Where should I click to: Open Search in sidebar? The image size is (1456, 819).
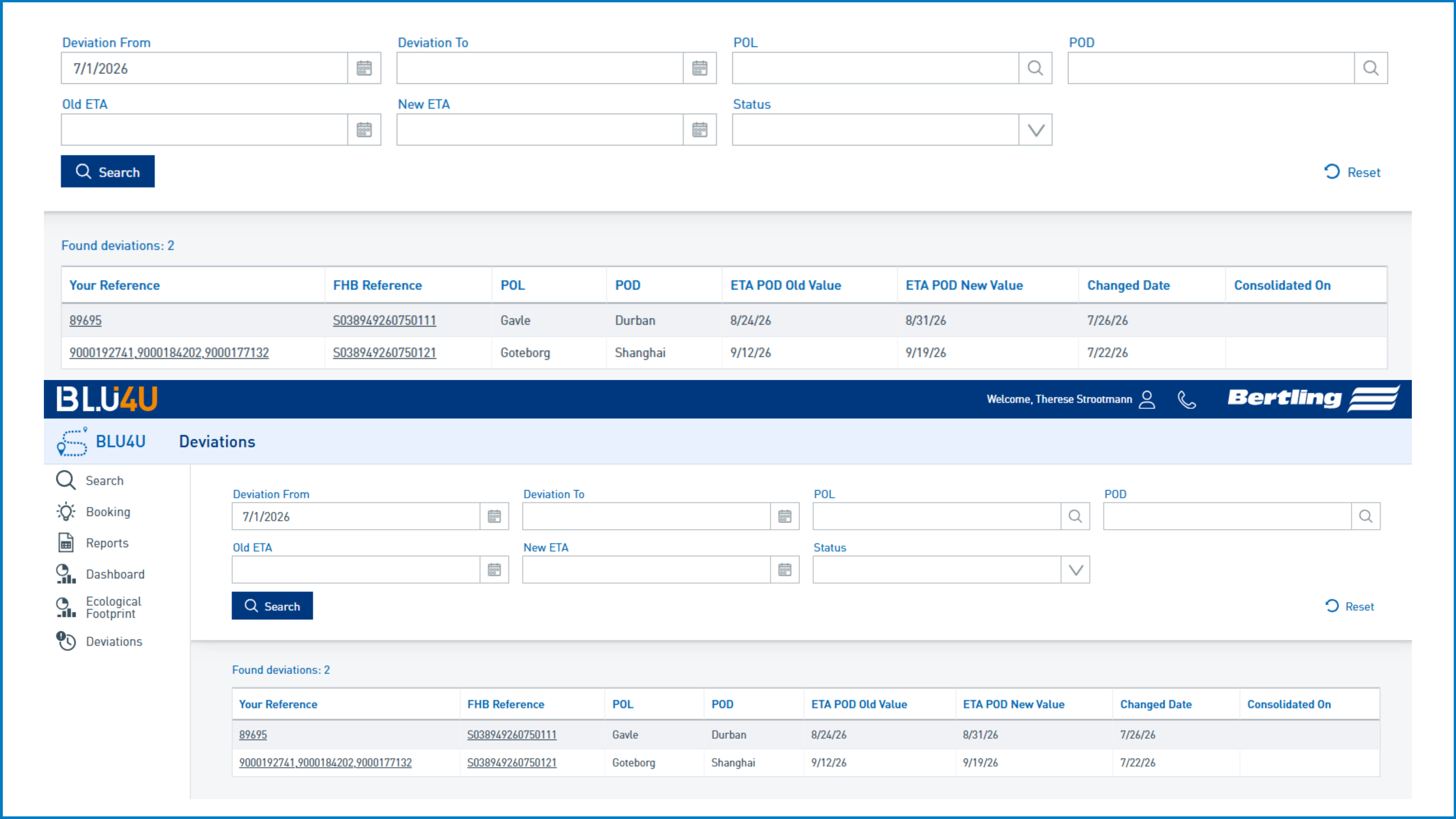105,480
